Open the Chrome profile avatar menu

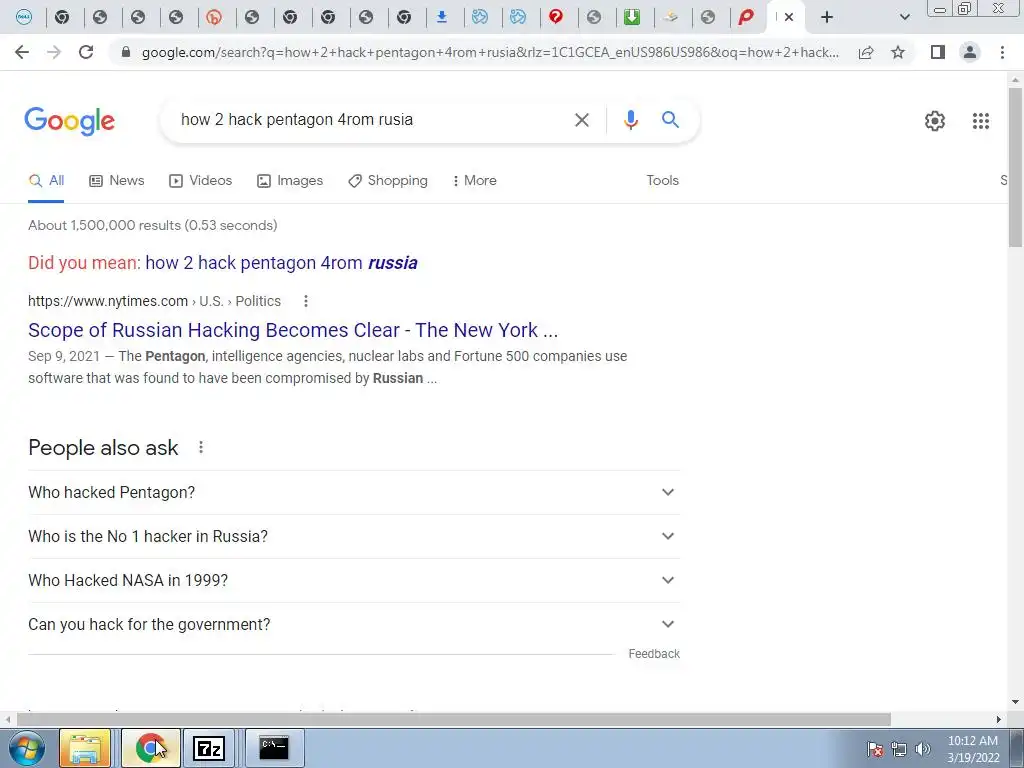pos(970,52)
